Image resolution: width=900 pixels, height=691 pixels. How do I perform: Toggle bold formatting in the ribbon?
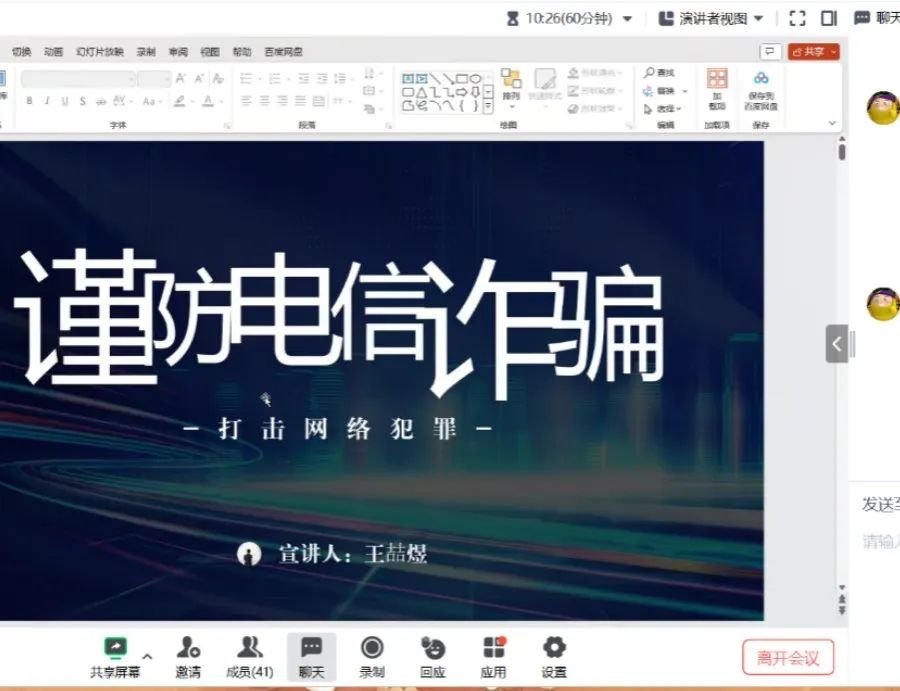[x=30, y=101]
